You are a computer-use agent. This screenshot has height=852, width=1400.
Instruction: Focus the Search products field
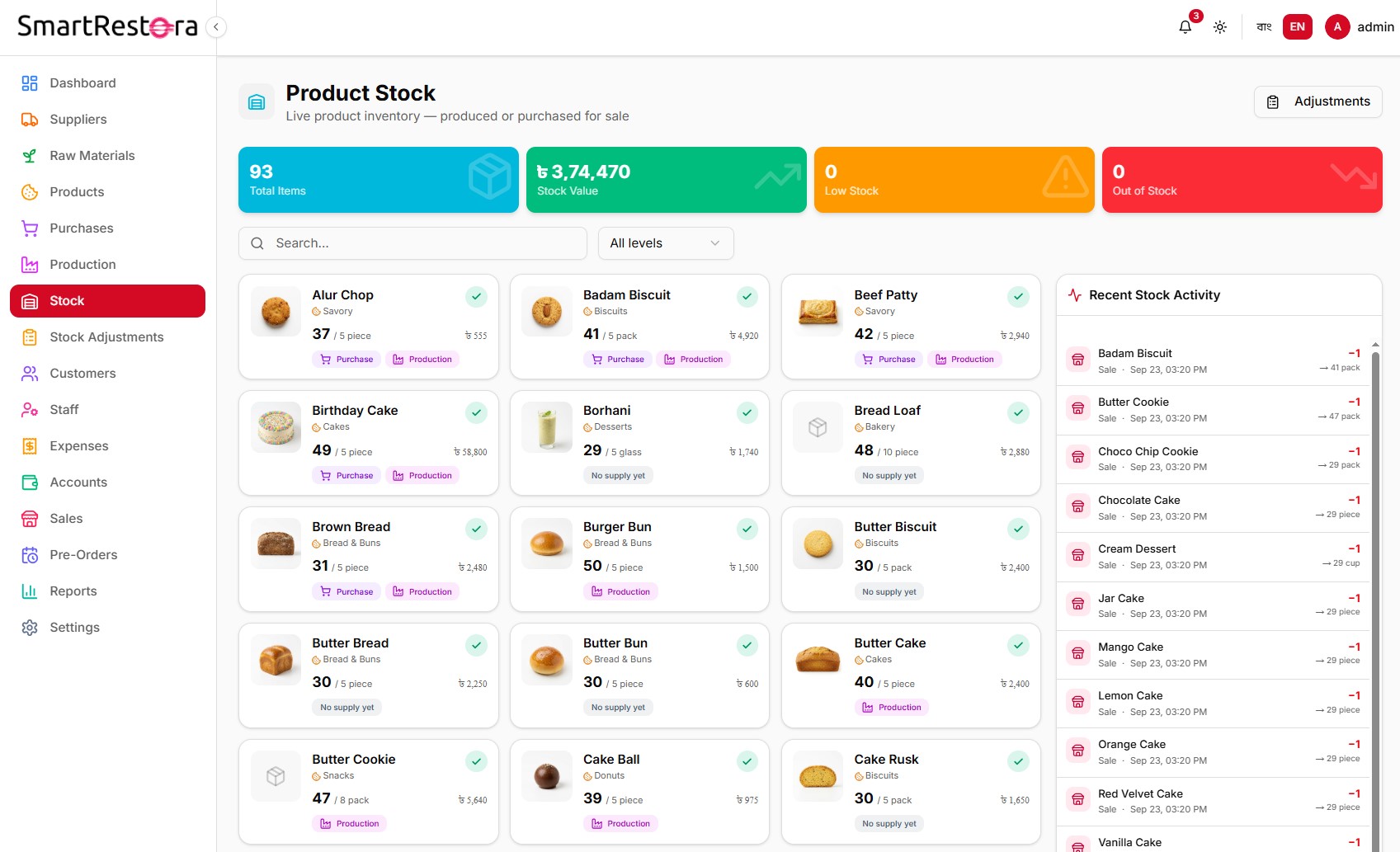(412, 243)
